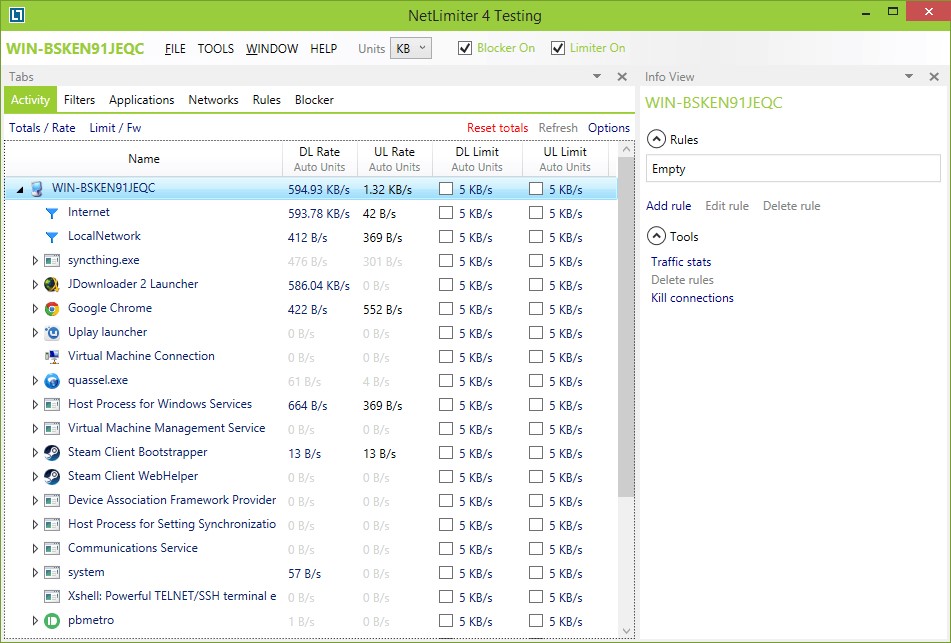Click the Reset totals link
Screen dimensions: 951x643
point(497,128)
